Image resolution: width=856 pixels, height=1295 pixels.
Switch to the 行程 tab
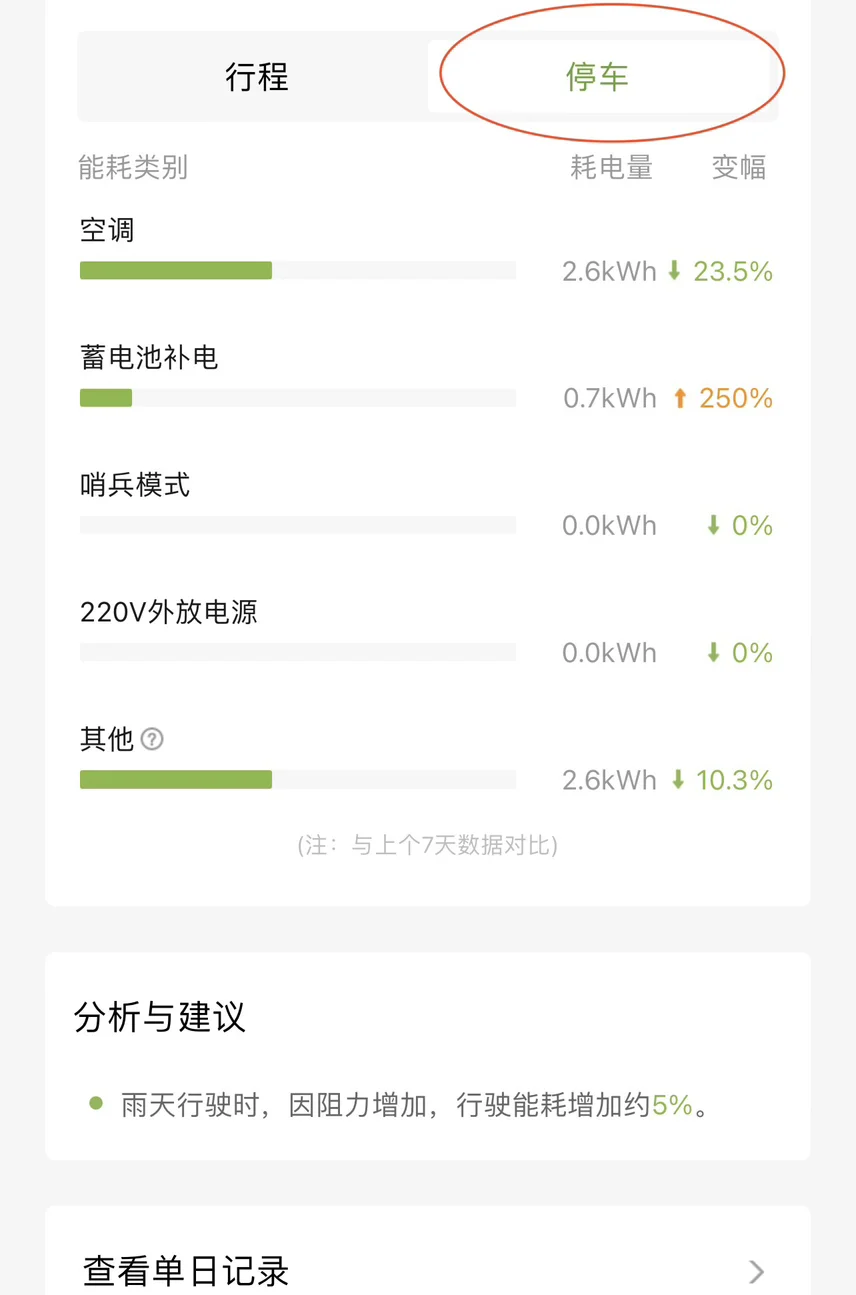pos(257,77)
